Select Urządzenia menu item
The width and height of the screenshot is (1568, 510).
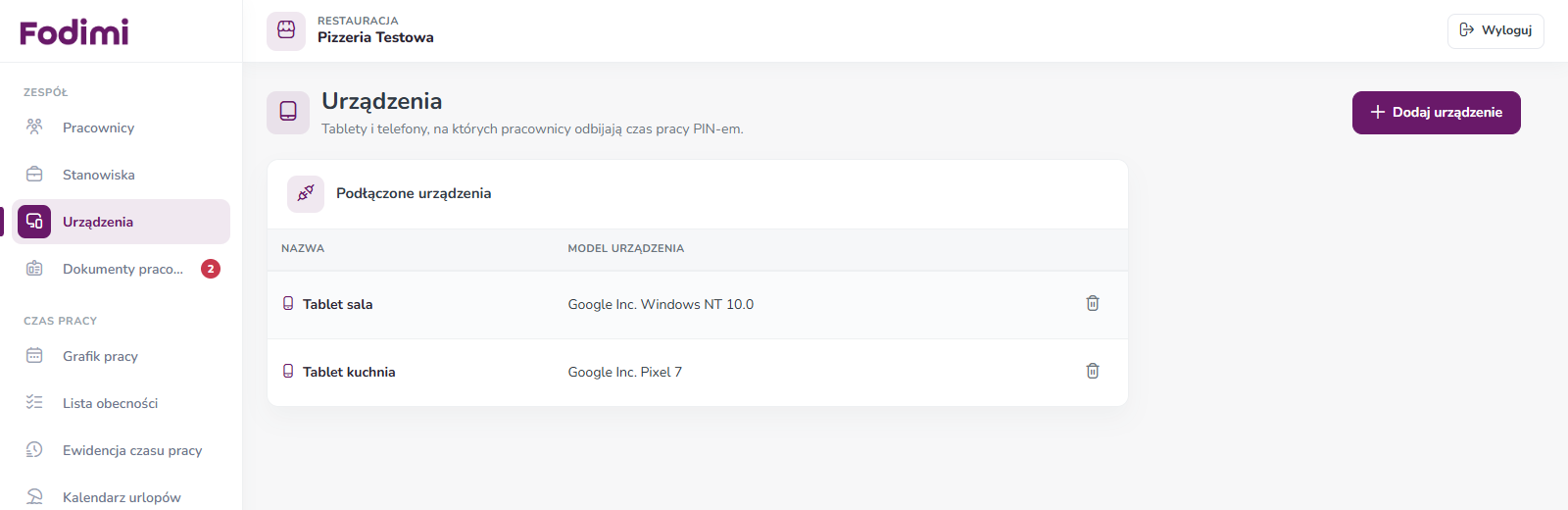[x=122, y=222]
